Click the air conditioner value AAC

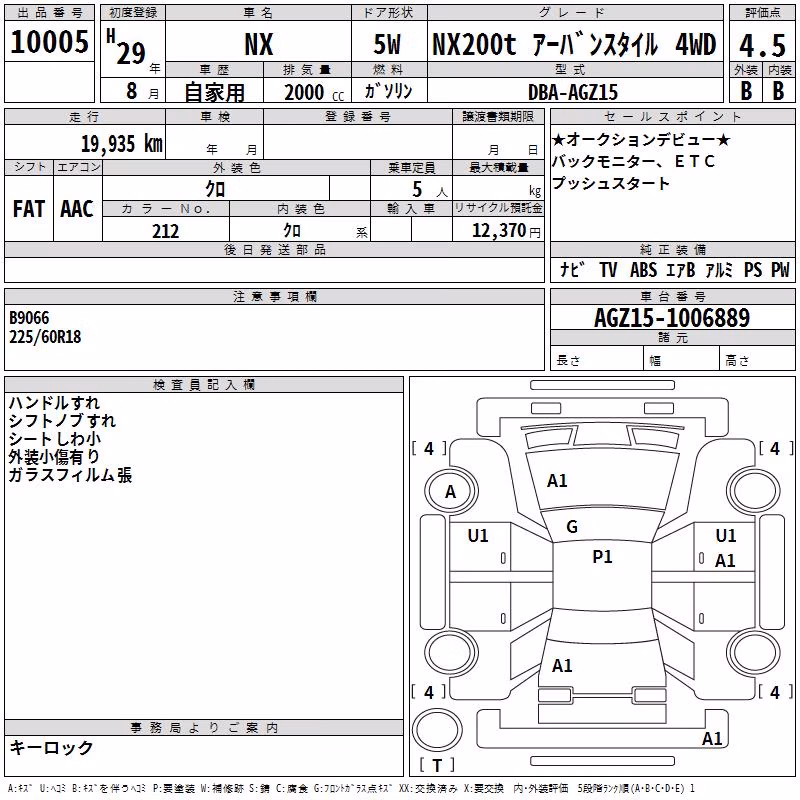point(77,209)
